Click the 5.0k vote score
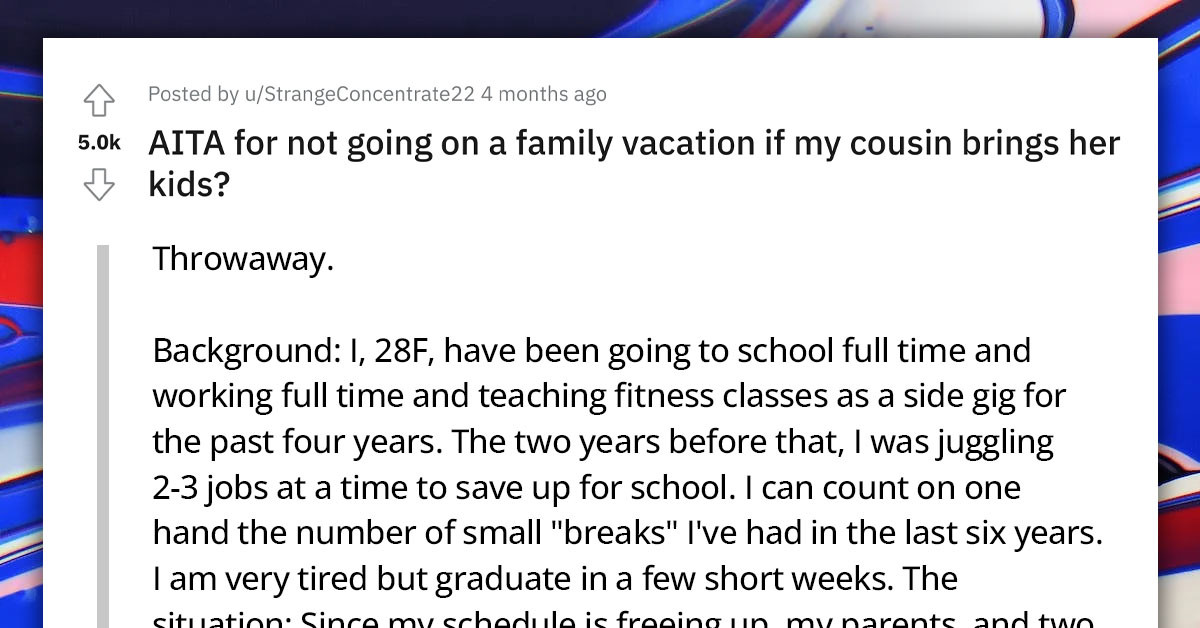 [97, 142]
